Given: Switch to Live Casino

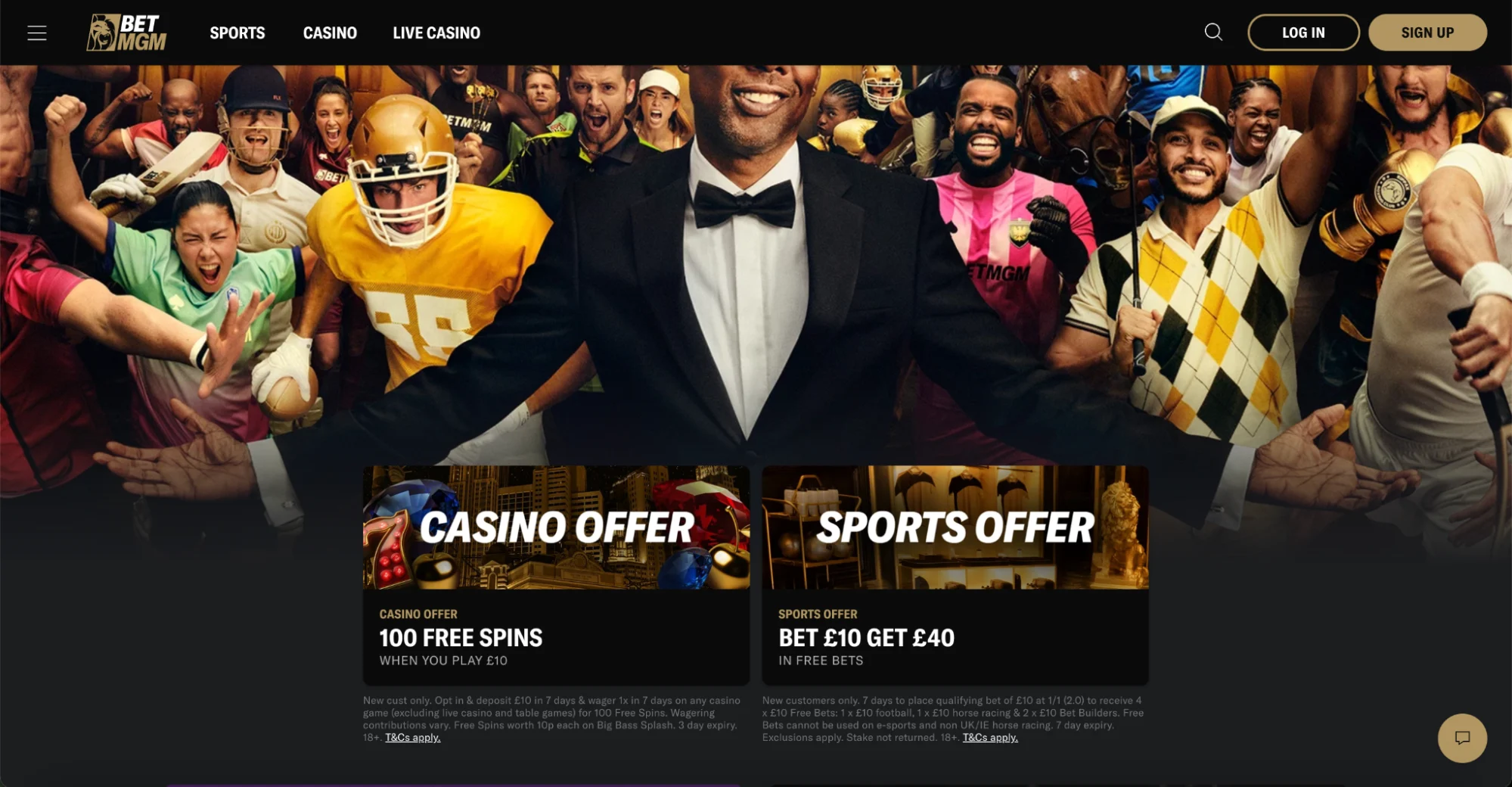Looking at the screenshot, I should pyautogui.click(x=436, y=33).
